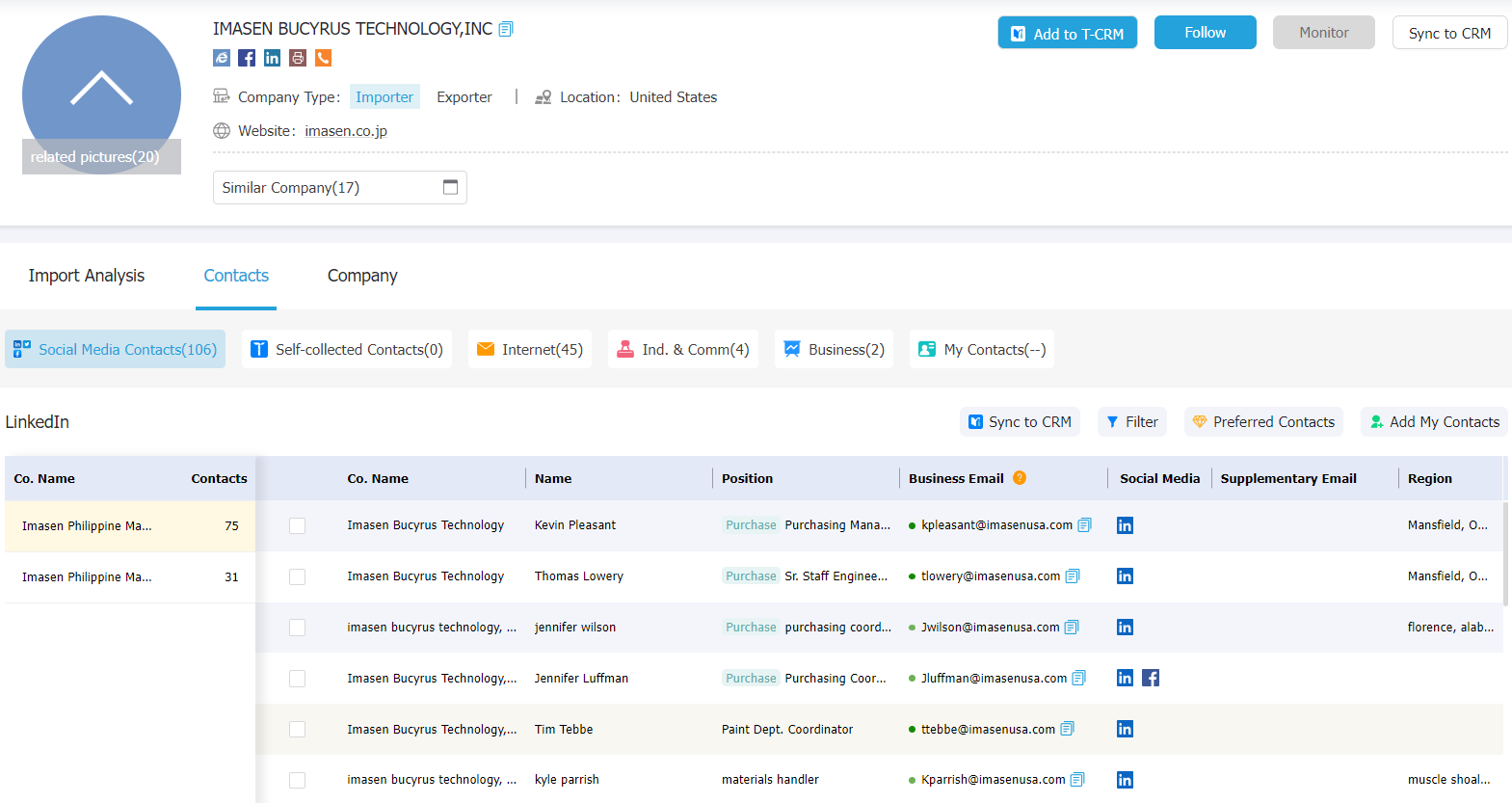The width and height of the screenshot is (1512, 803).
Task: Click the Region column header
Action: click(x=1430, y=478)
